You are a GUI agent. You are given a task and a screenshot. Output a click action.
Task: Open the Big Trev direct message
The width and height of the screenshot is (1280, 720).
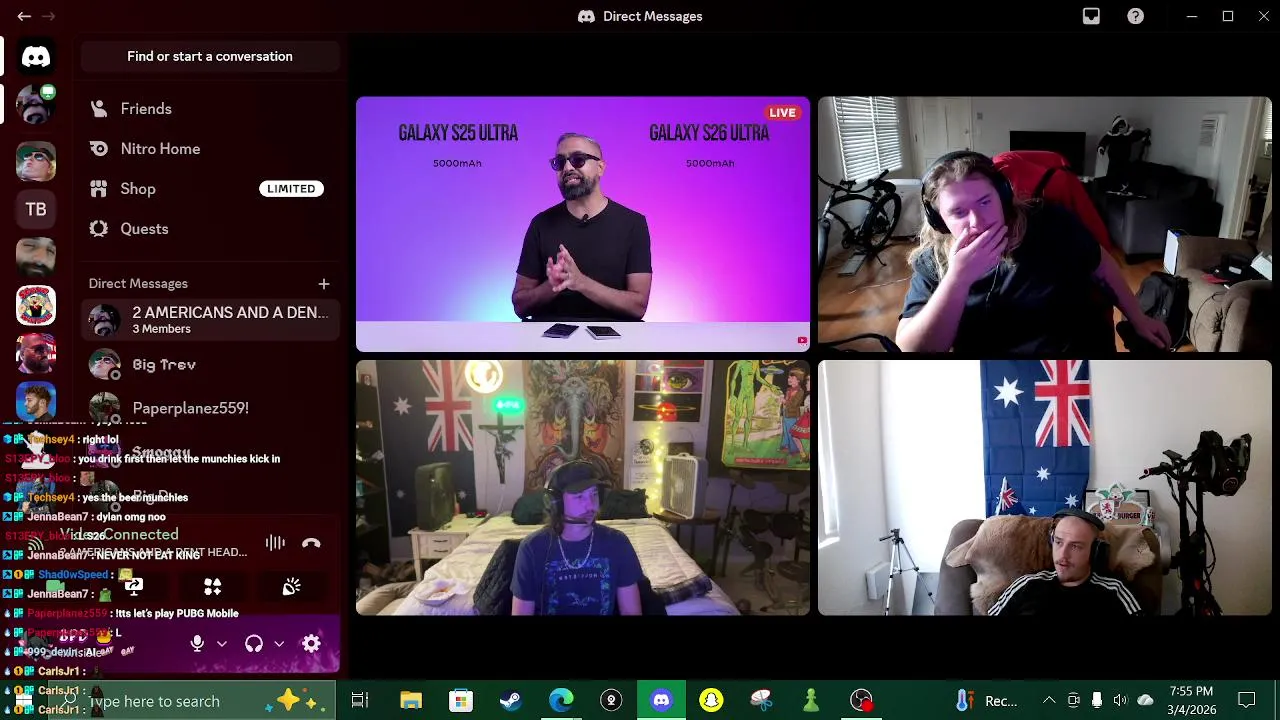tap(210, 365)
